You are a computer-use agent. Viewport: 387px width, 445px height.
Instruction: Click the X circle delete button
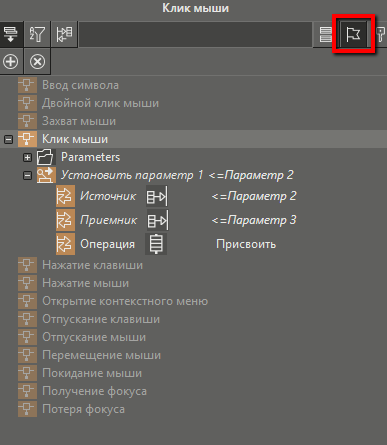pos(37,62)
